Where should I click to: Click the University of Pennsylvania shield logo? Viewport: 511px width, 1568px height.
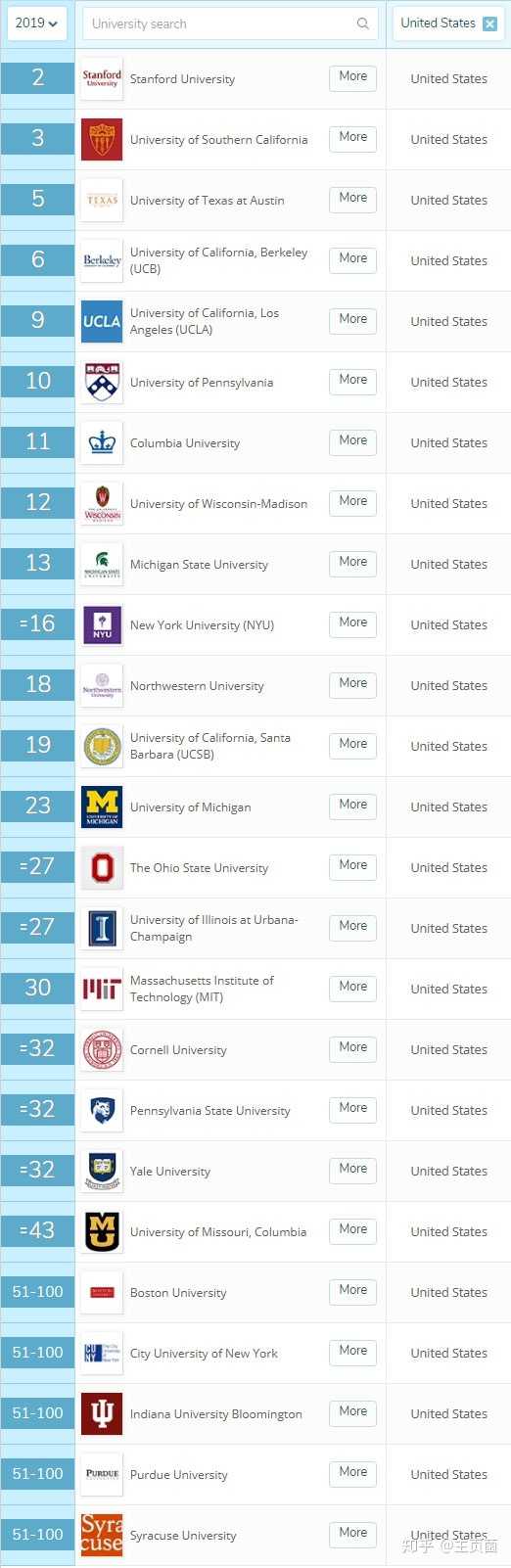(x=102, y=383)
